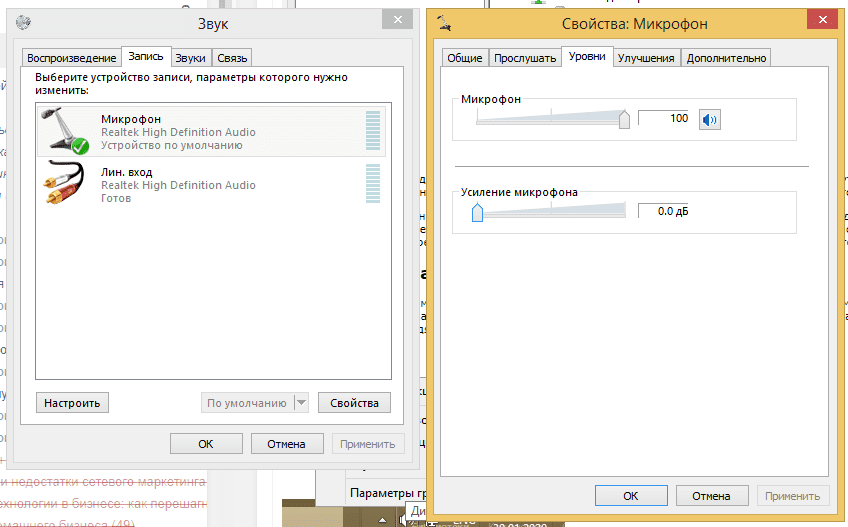Open the Общие tab in properties
The image size is (848, 527).
point(465,58)
